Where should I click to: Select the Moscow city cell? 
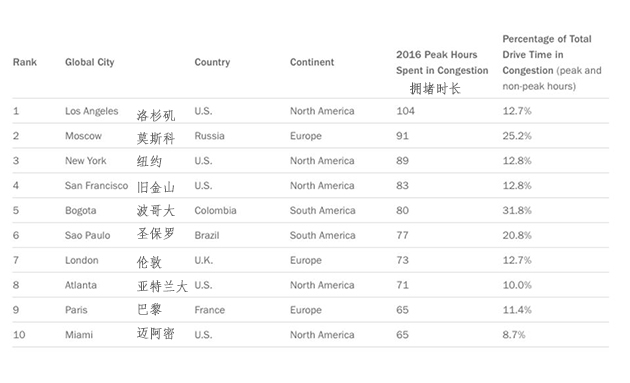coord(83,136)
